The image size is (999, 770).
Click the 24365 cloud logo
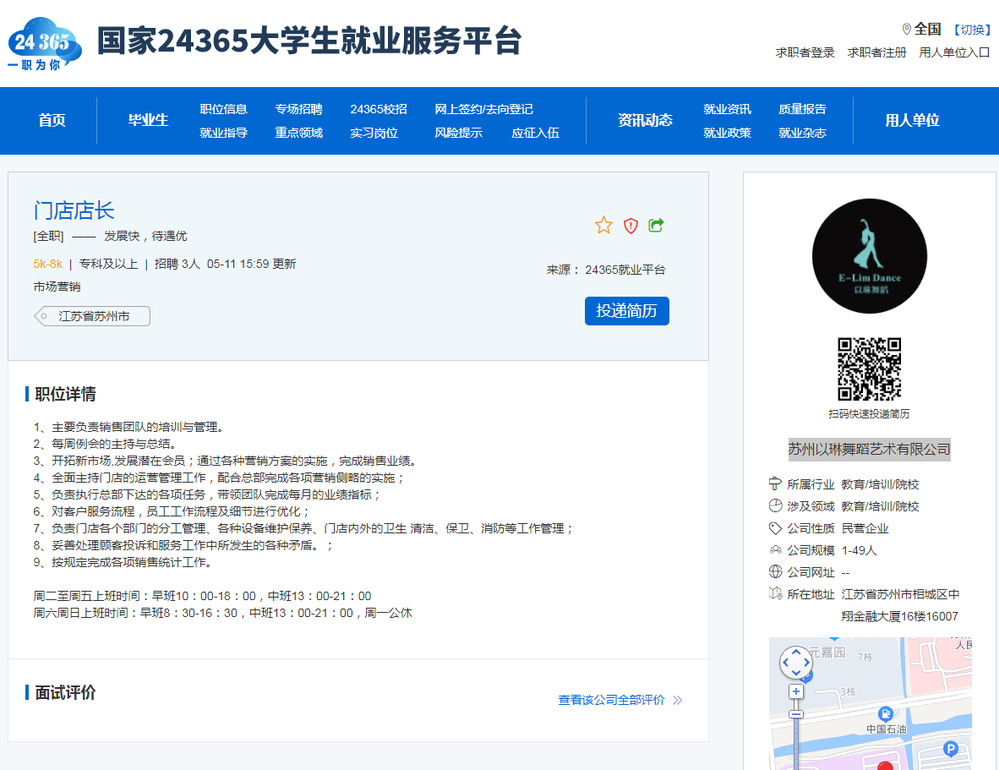point(44,45)
